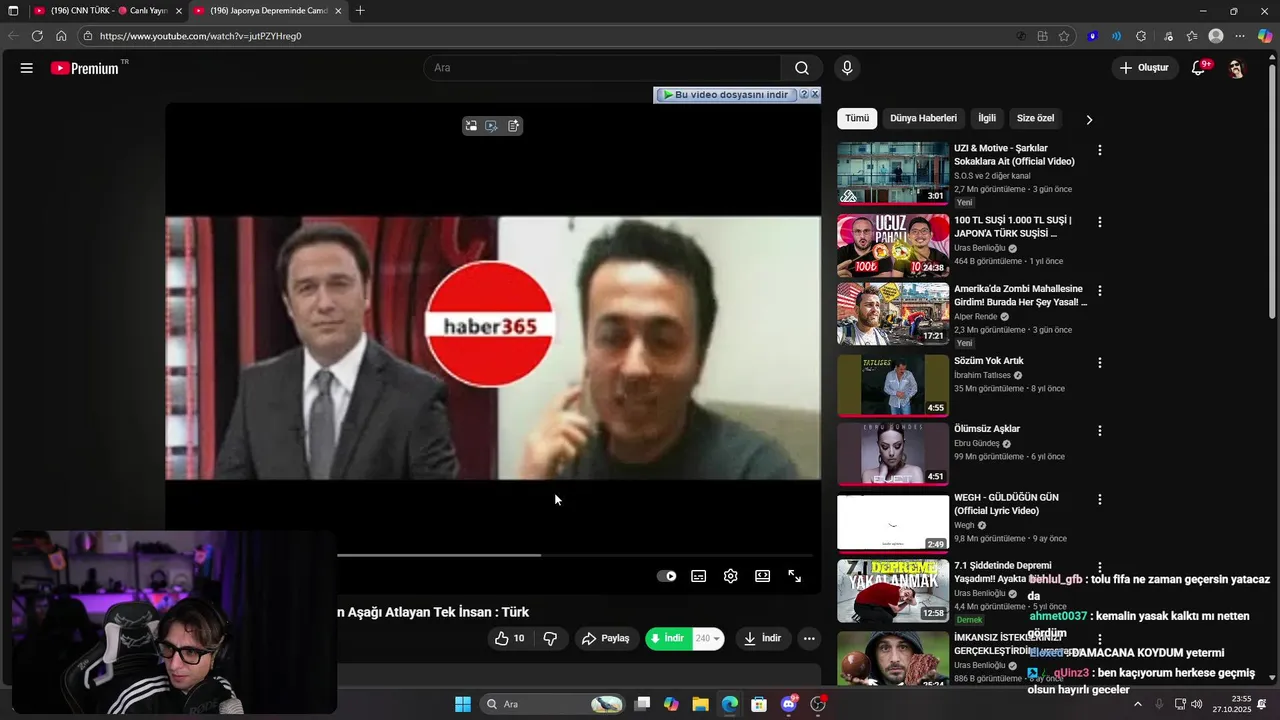Show more filter chips with arrow
The width and height of the screenshot is (1280, 720).
[1089, 119]
